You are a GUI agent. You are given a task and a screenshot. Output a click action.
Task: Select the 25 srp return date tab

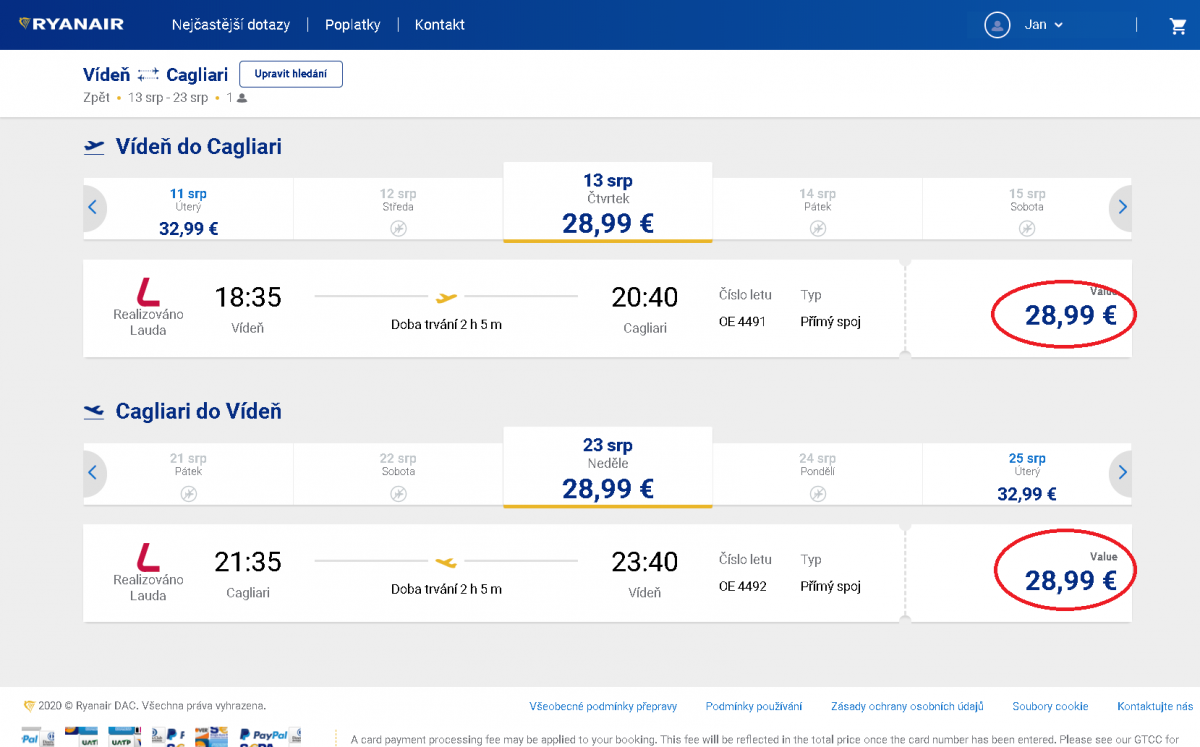click(1027, 476)
